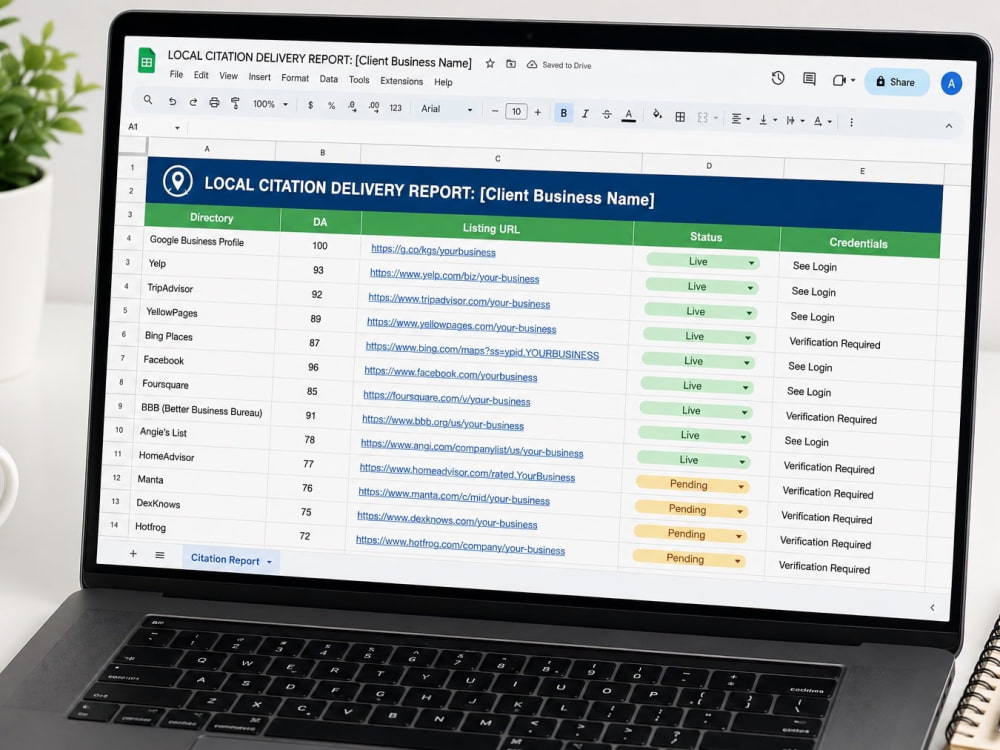Increase font size plus button
The height and width of the screenshot is (750, 1000).
(538, 112)
